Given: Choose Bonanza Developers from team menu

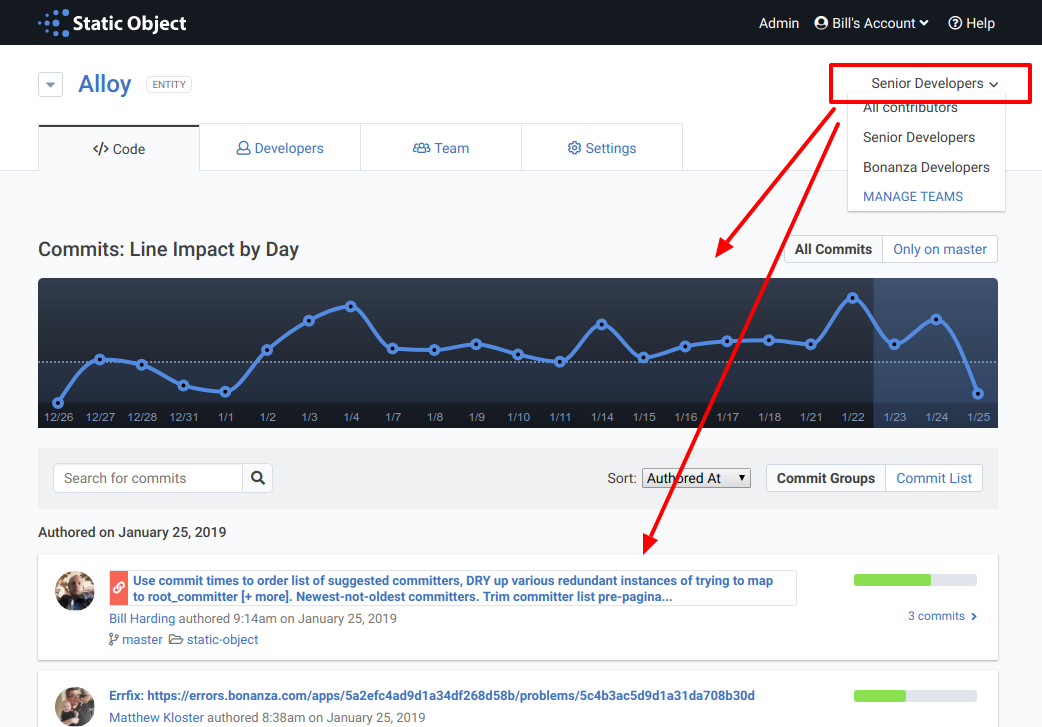Looking at the screenshot, I should tap(926, 167).
